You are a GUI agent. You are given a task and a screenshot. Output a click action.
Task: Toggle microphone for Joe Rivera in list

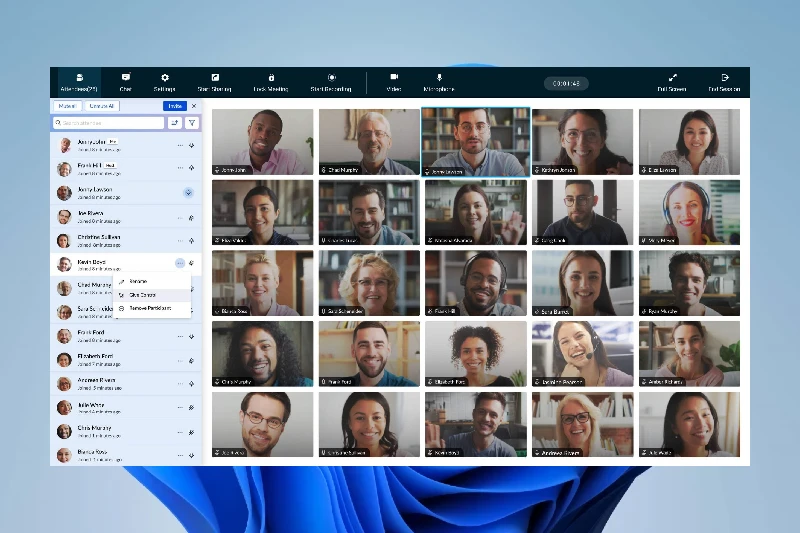[192, 218]
